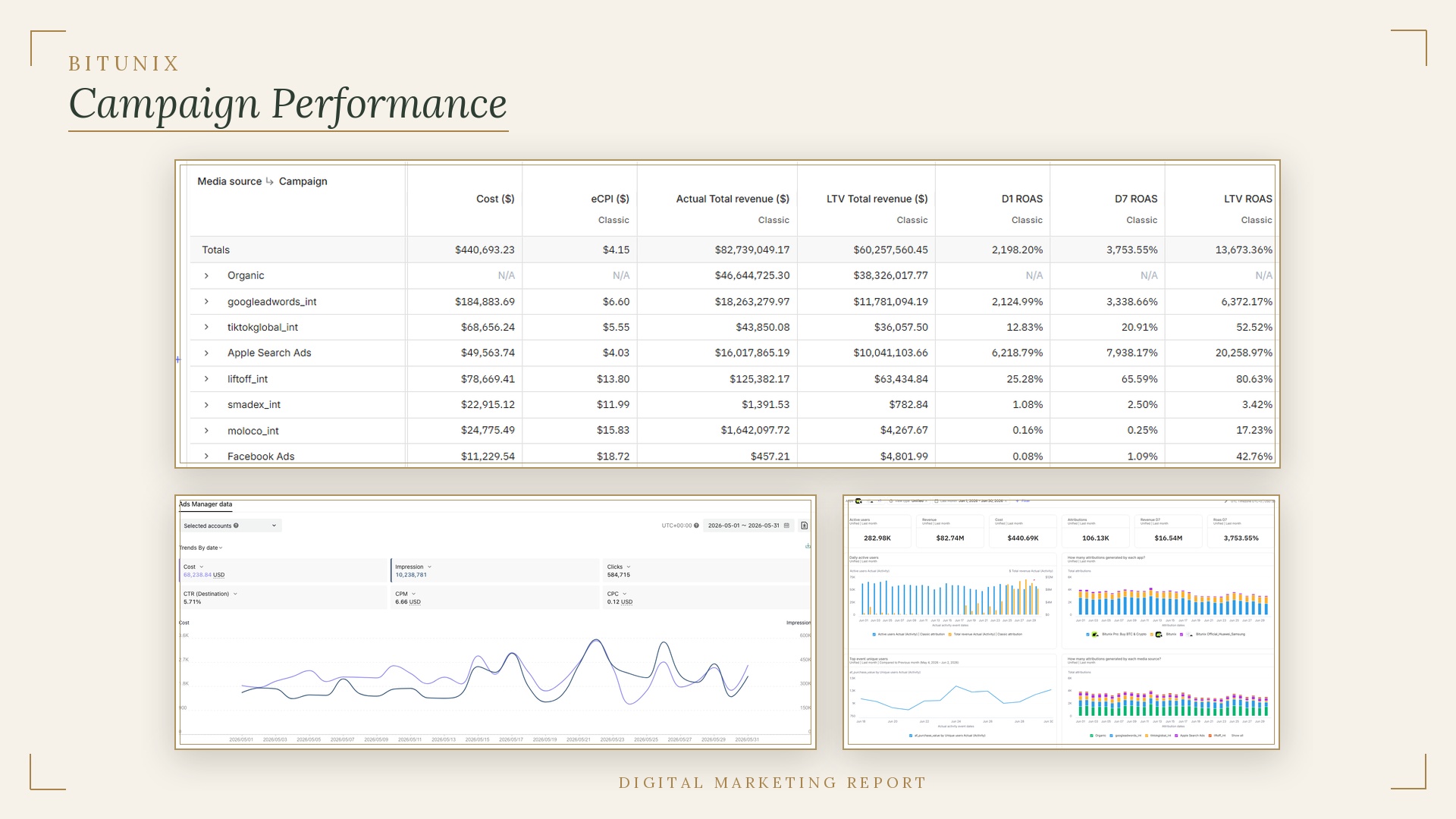
Task: Expand the moloco_int row
Action: (206, 431)
